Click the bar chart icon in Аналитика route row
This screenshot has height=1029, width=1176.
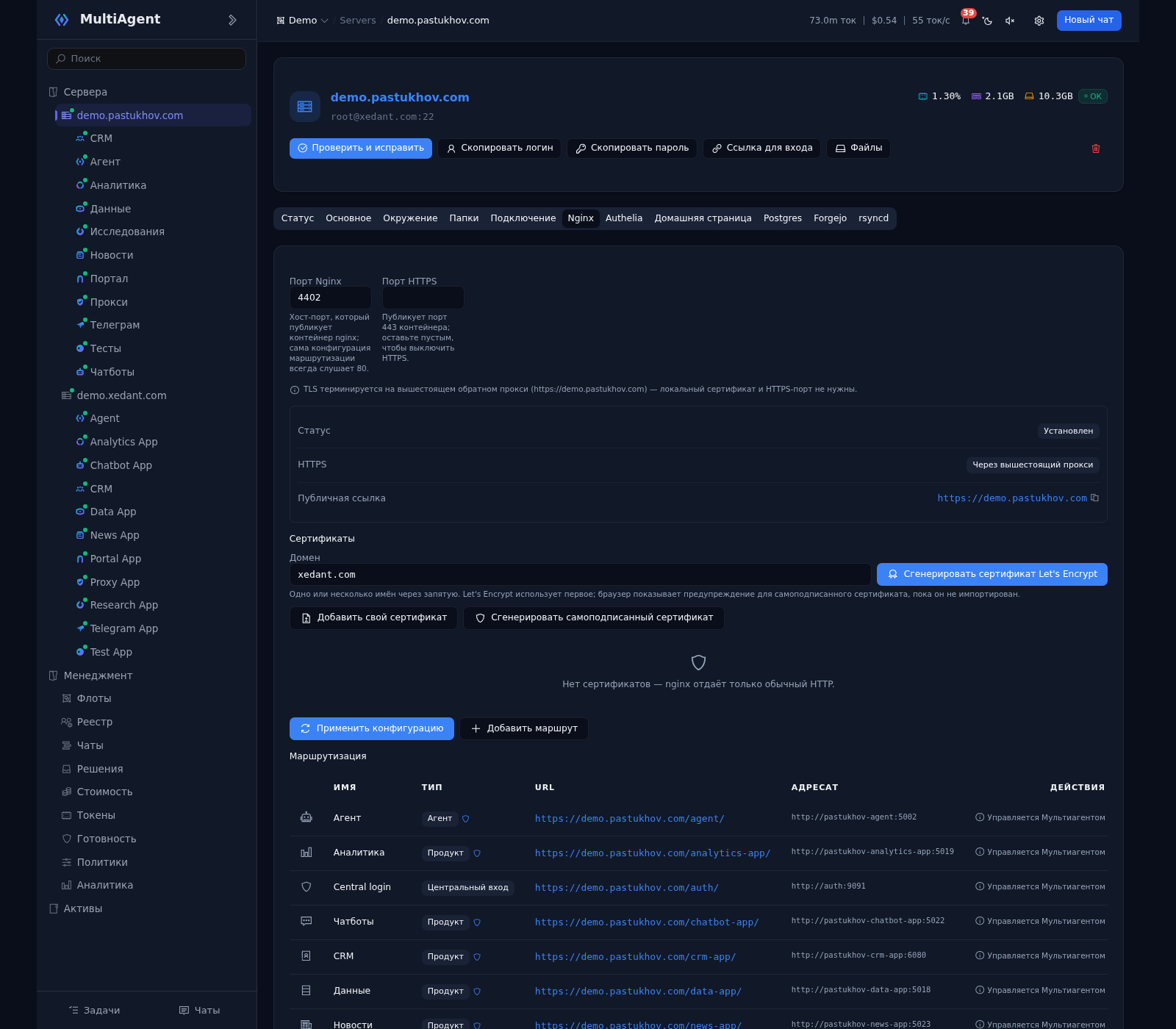(x=306, y=853)
